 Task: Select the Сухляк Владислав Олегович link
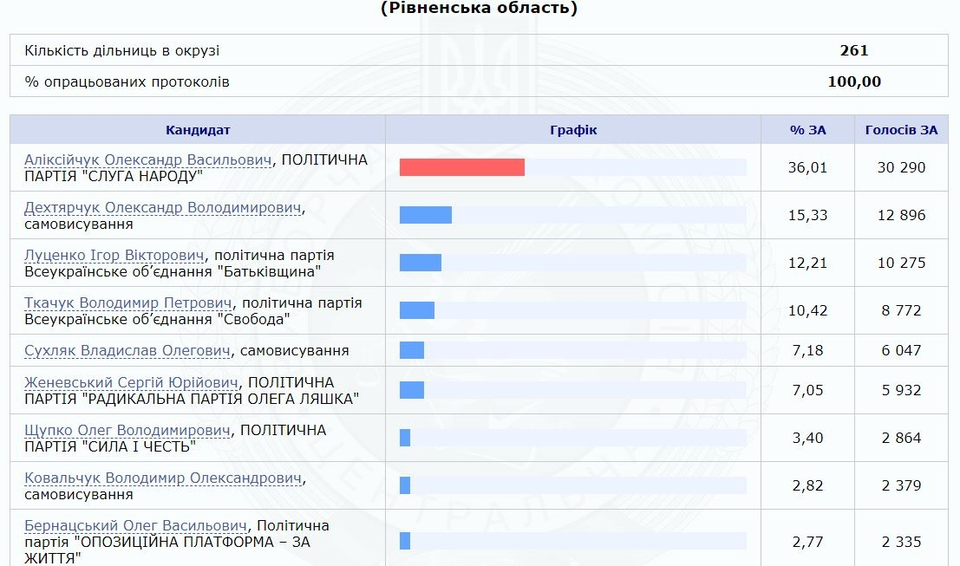coord(127,351)
